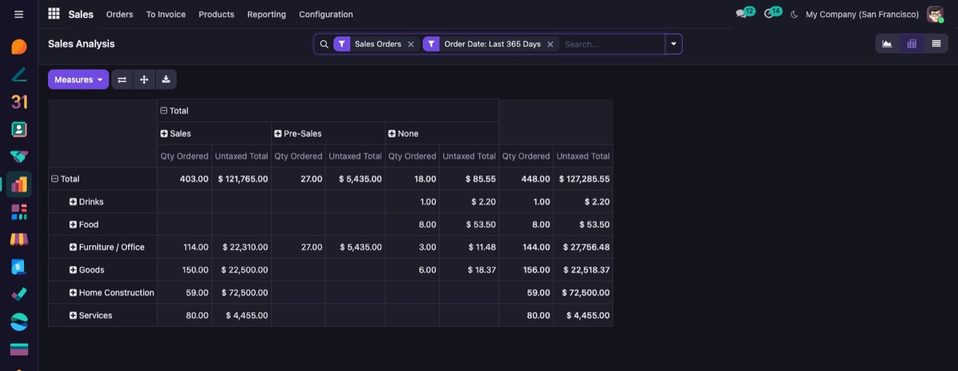Image resolution: width=958 pixels, height=371 pixels.
Task: Open the Point of Sale shop icon
Action: tap(19, 239)
